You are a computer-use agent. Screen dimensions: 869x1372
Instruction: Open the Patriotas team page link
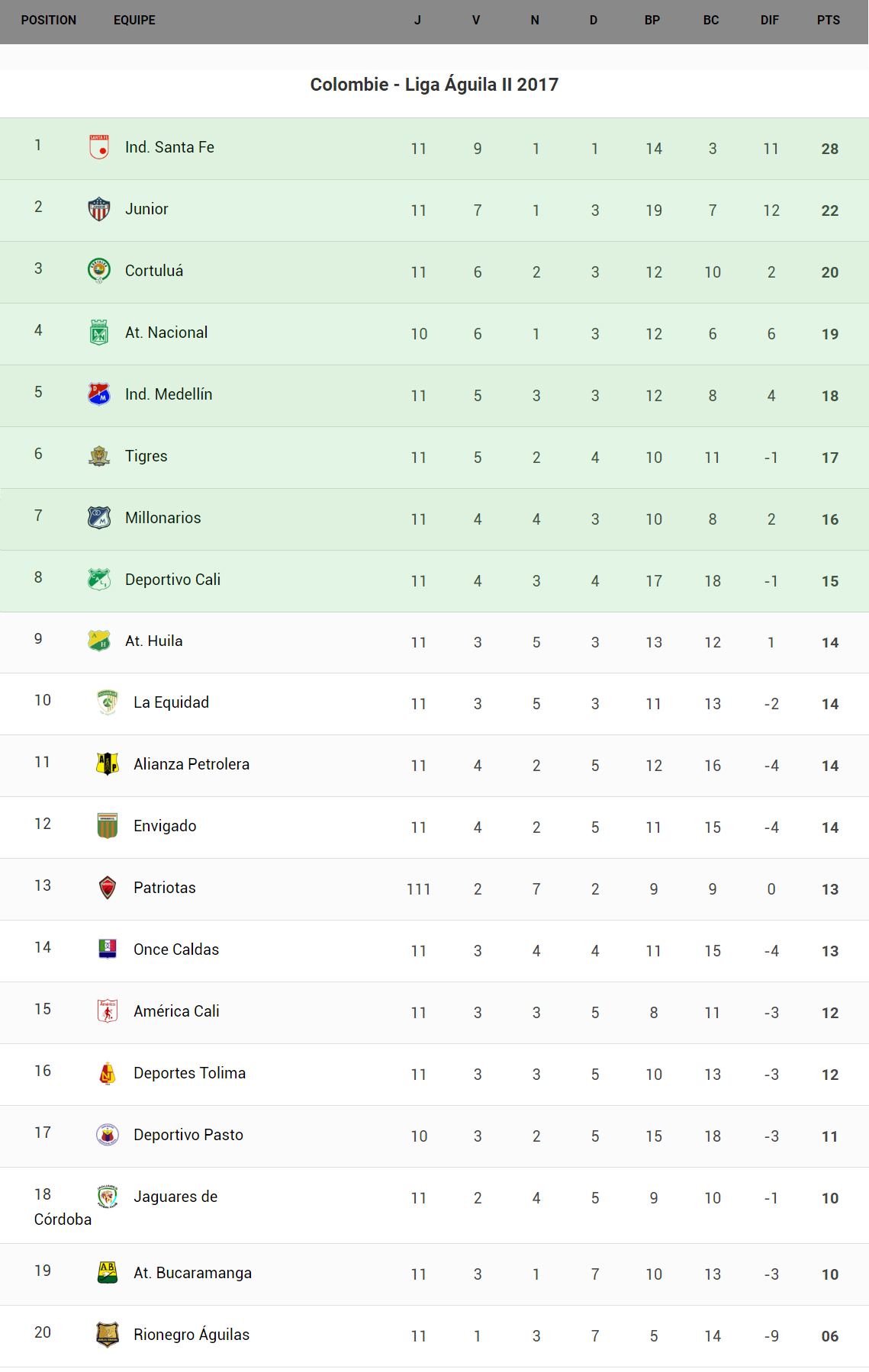tap(165, 888)
